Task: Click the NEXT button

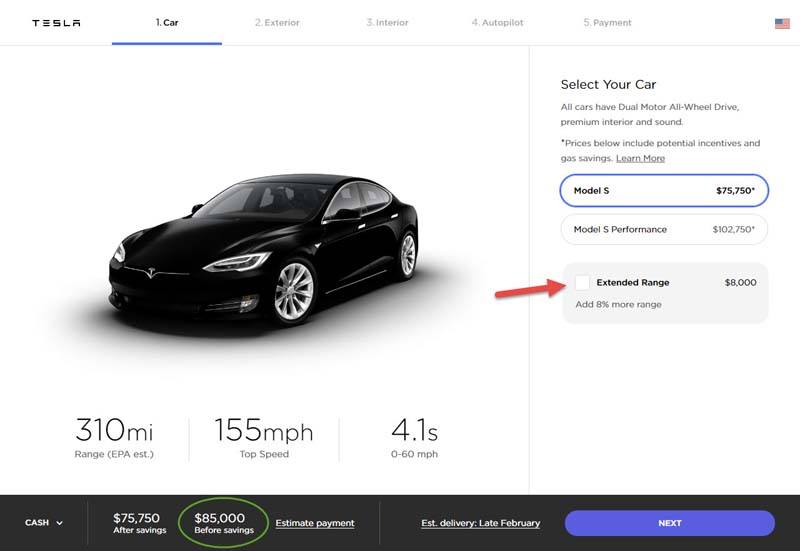Action: pos(669,523)
